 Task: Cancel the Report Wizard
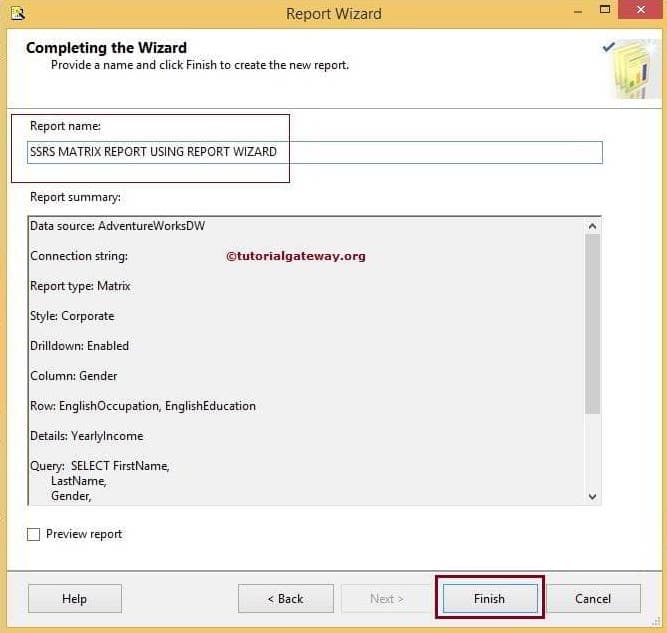pyautogui.click(x=593, y=598)
